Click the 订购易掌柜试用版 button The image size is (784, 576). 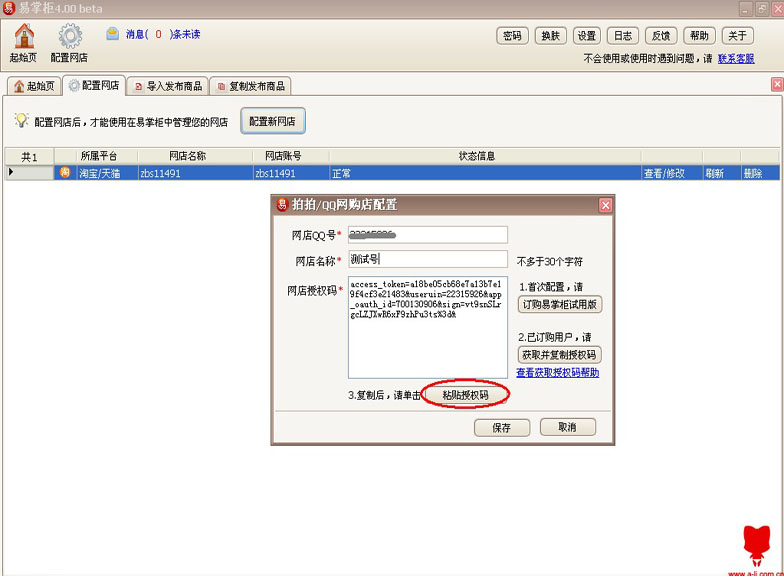pyautogui.click(x=560, y=304)
